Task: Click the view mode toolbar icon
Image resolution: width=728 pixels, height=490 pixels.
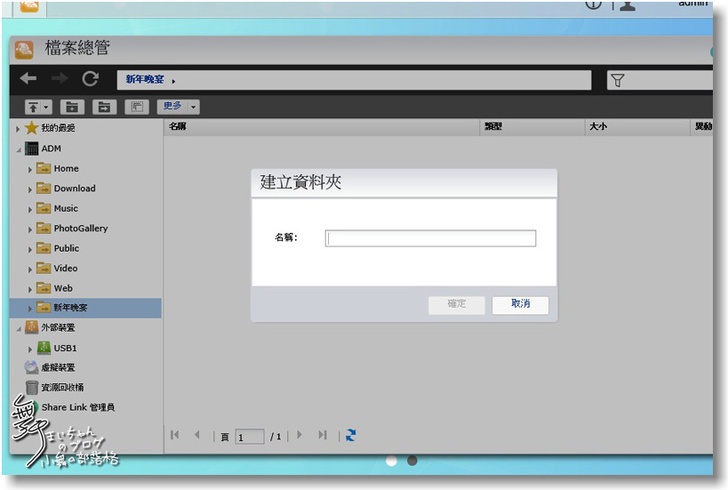Action: [x=136, y=107]
